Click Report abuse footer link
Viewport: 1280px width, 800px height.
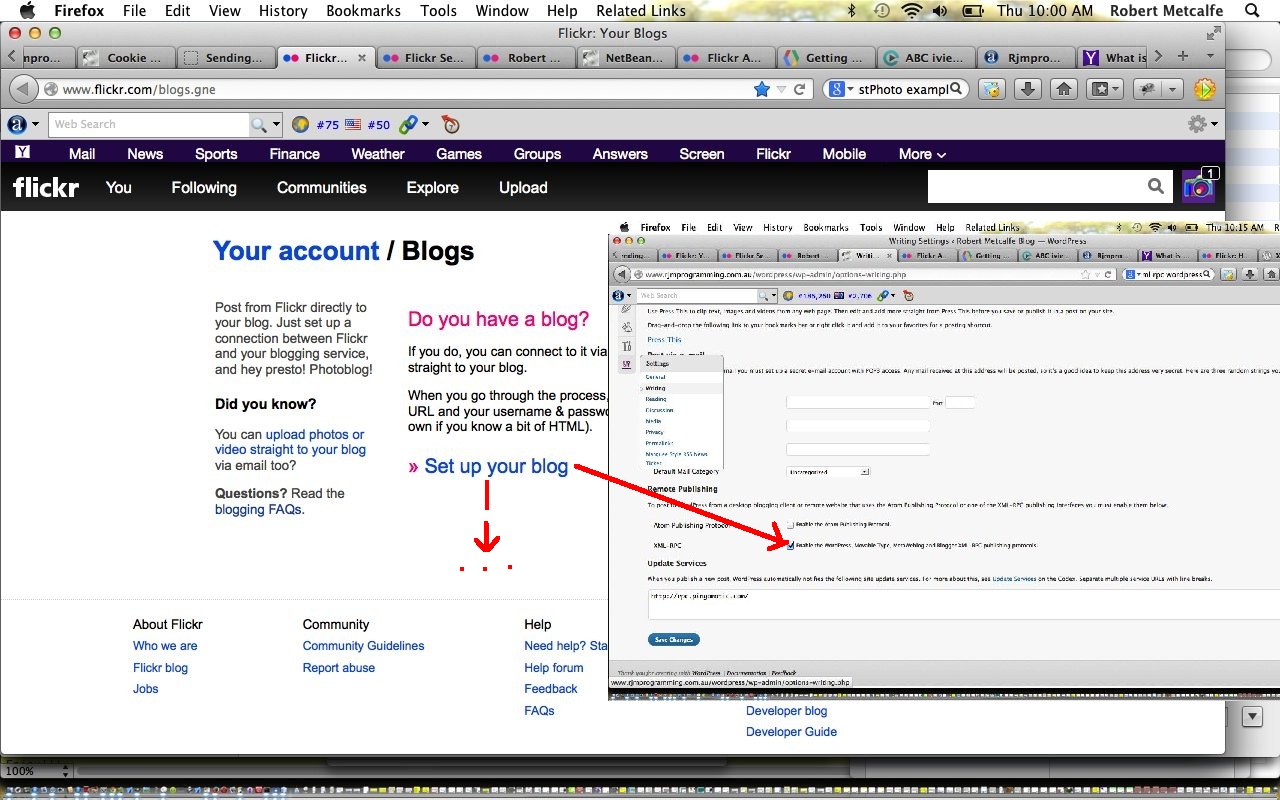339,668
